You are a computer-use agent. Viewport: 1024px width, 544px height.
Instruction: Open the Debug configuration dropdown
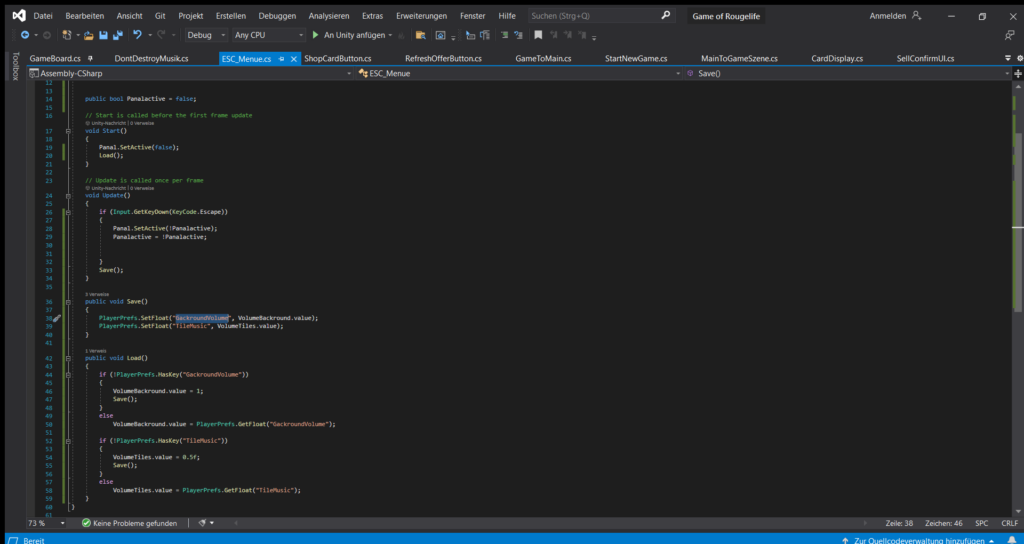205,35
